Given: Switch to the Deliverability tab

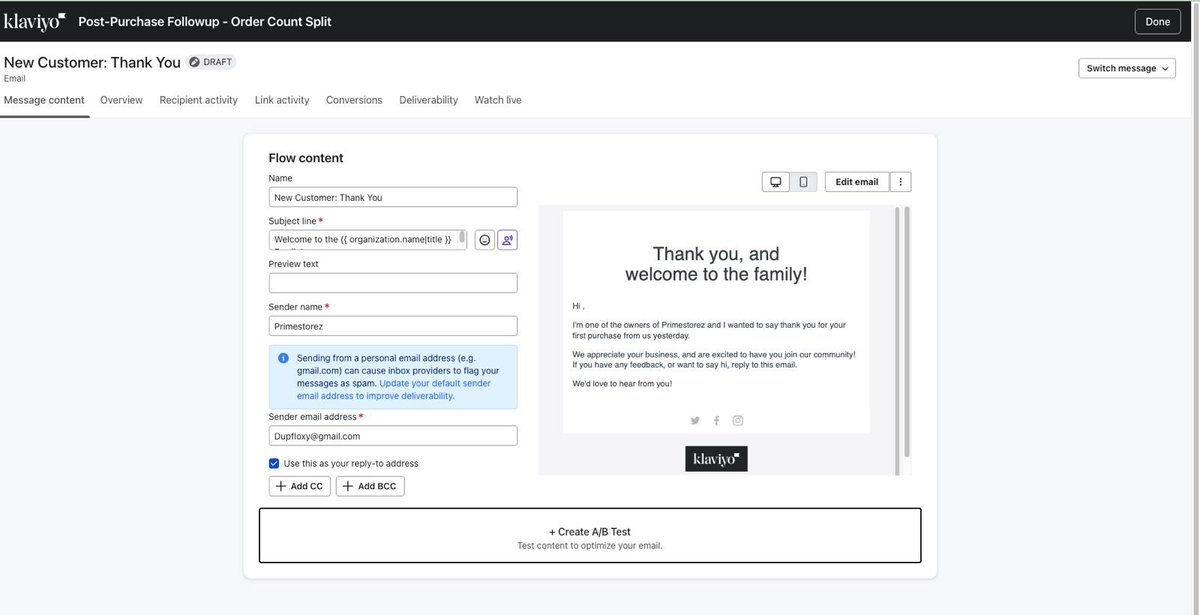Looking at the screenshot, I should coord(428,100).
